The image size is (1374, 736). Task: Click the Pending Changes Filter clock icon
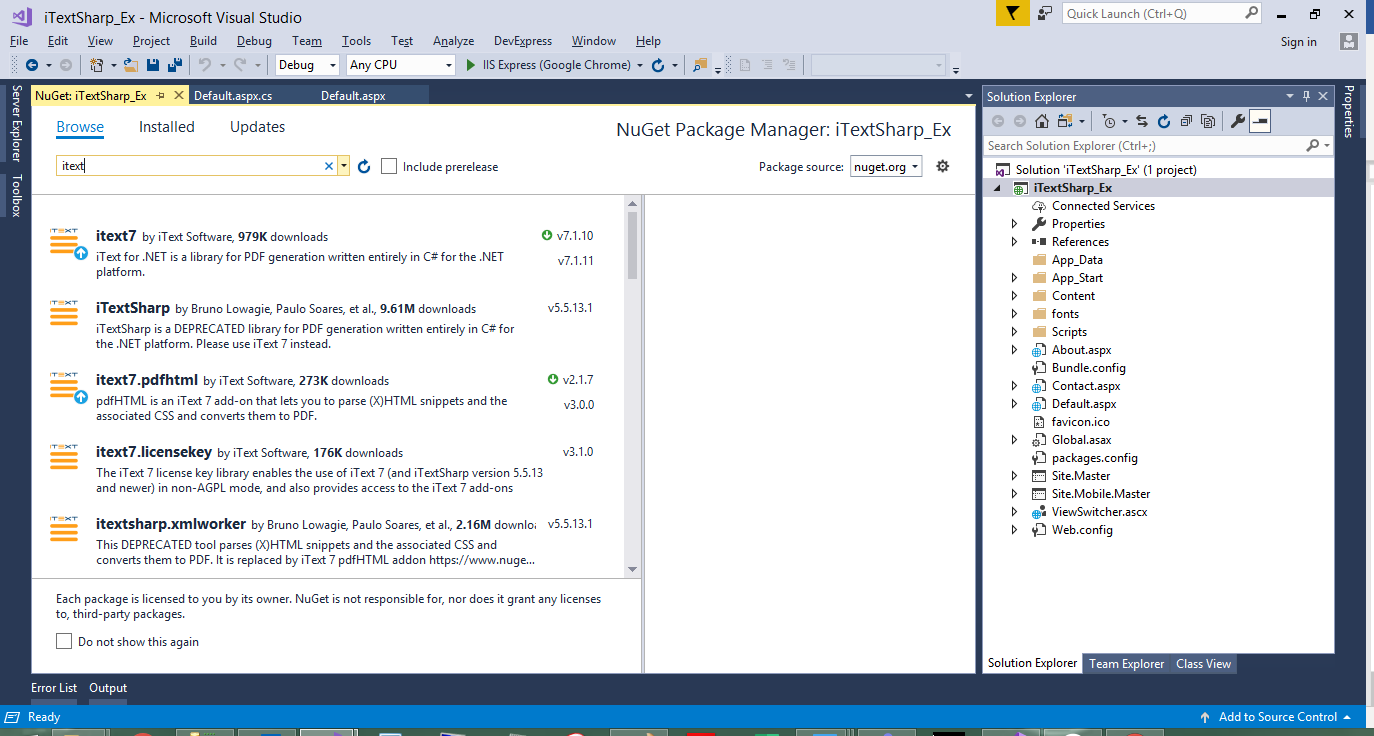point(1108,121)
